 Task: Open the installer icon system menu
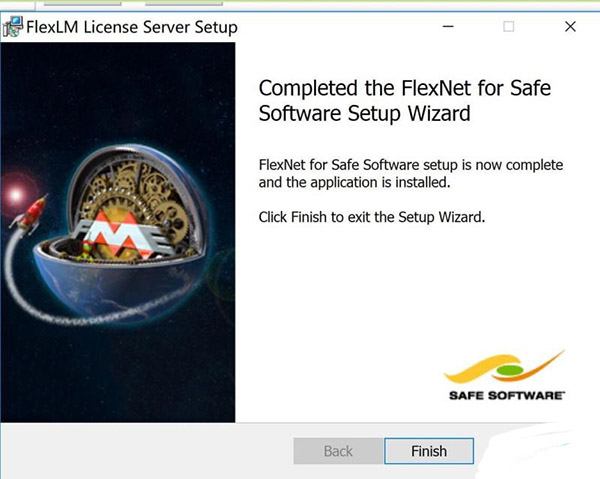(x=12, y=27)
